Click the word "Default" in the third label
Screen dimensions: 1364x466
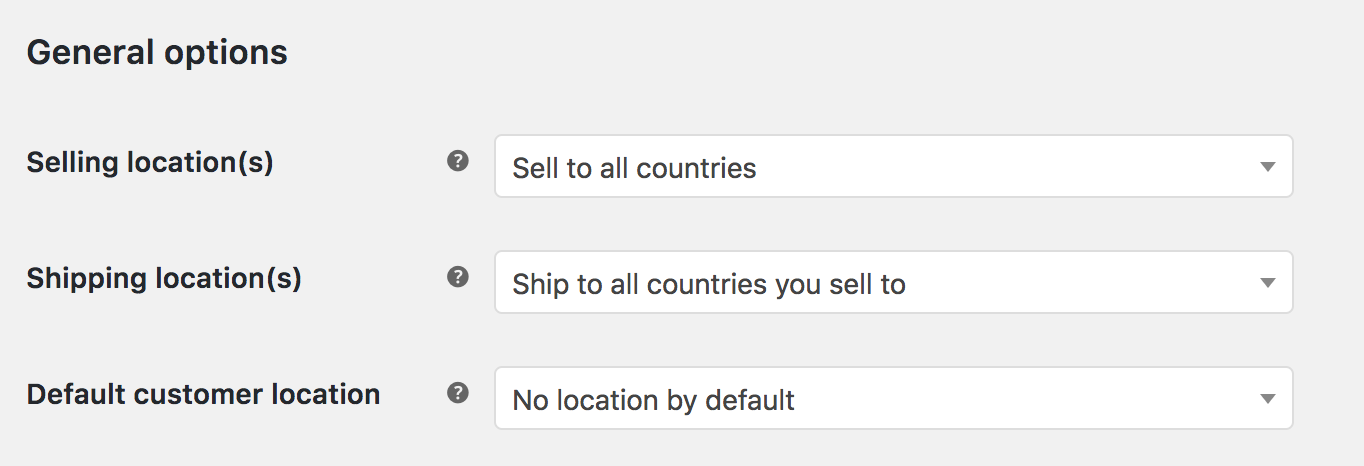[x=76, y=394]
